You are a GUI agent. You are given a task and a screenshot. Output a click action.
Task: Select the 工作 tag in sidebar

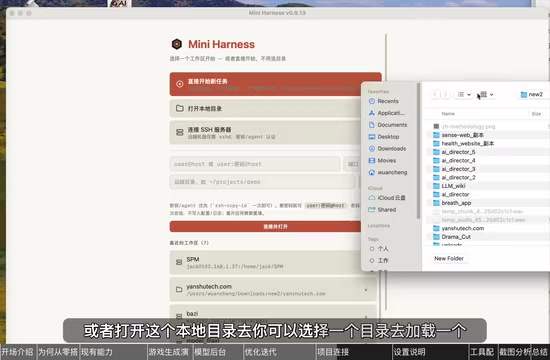tap(379, 260)
